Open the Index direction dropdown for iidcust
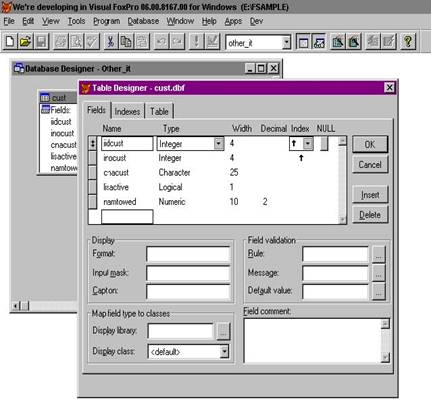This screenshot has height=402, width=431. [x=308, y=144]
